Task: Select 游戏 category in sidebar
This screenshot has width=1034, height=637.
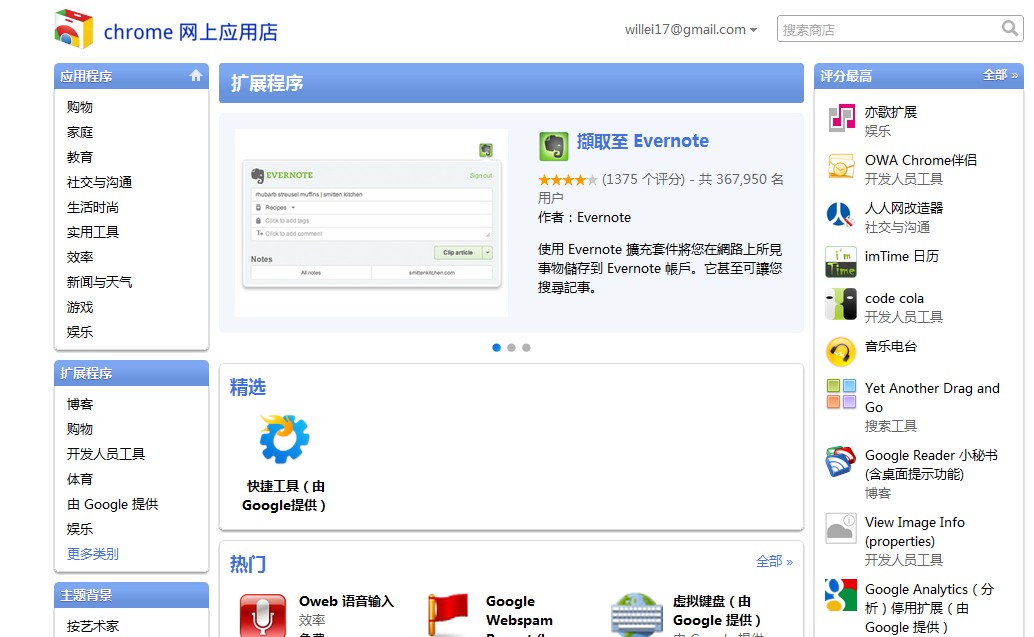Action: point(80,307)
